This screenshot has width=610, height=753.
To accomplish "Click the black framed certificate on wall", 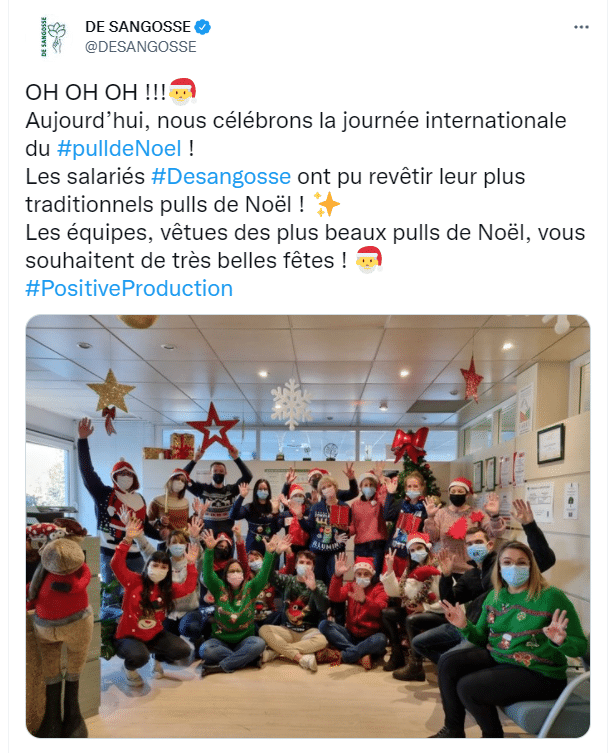I will click(550, 443).
